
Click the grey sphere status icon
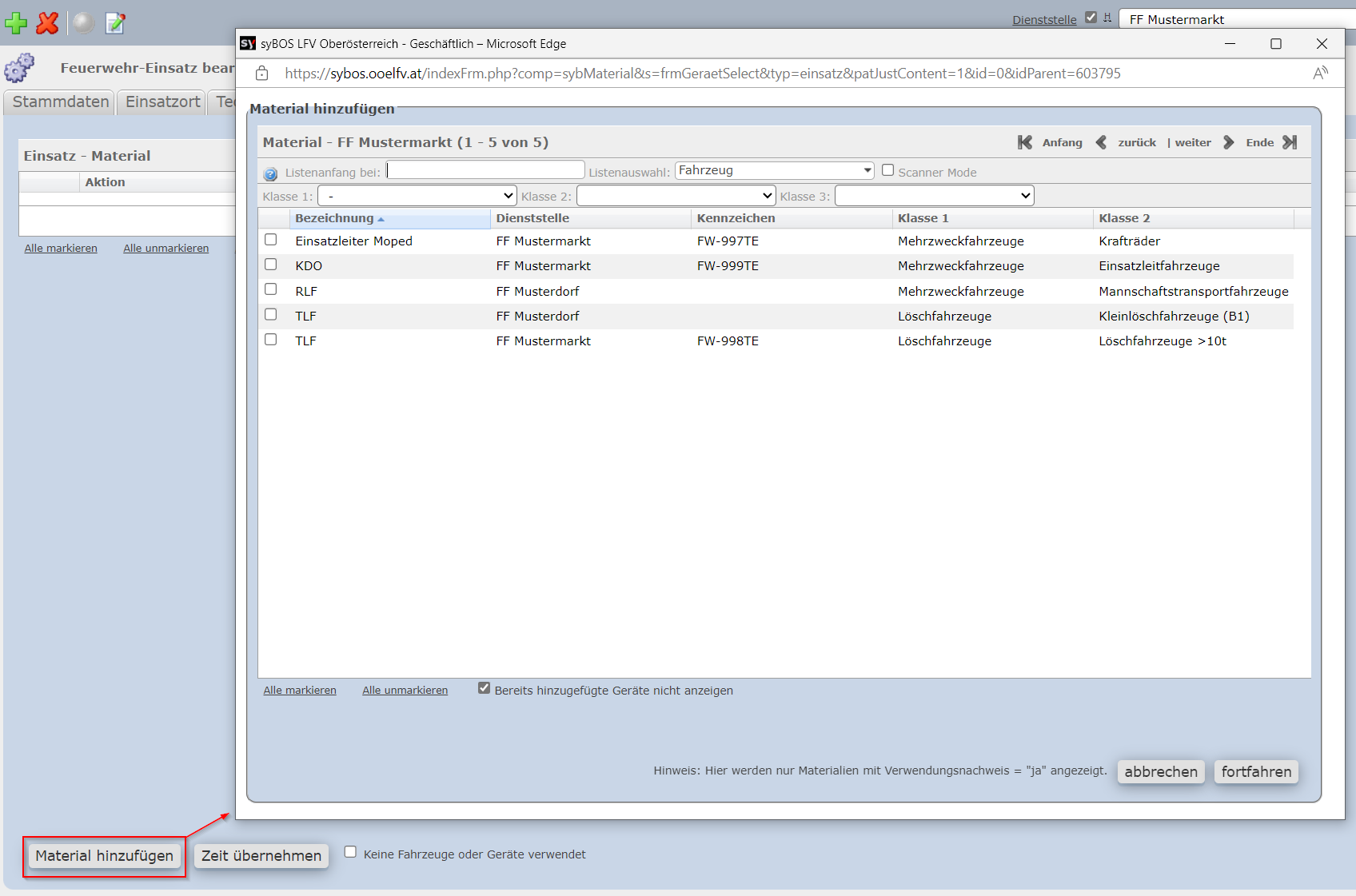click(x=83, y=23)
